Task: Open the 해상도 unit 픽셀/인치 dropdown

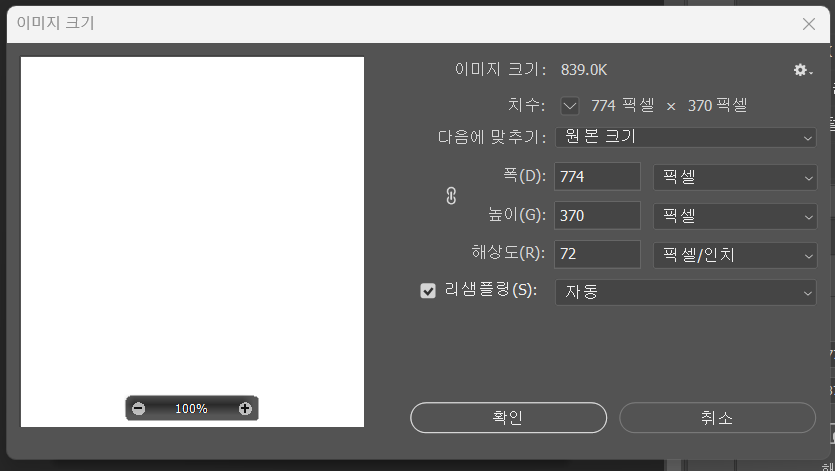Action: (x=734, y=255)
